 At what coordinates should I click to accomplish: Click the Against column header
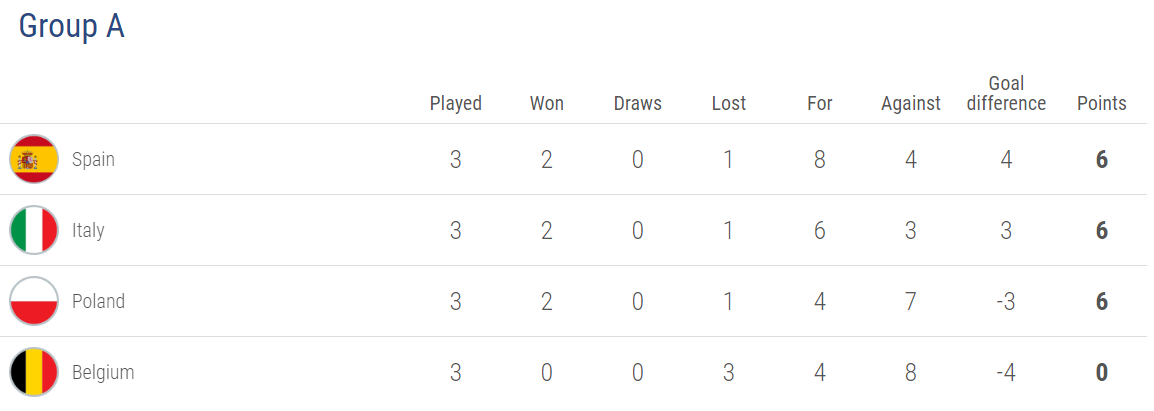[x=911, y=104]
